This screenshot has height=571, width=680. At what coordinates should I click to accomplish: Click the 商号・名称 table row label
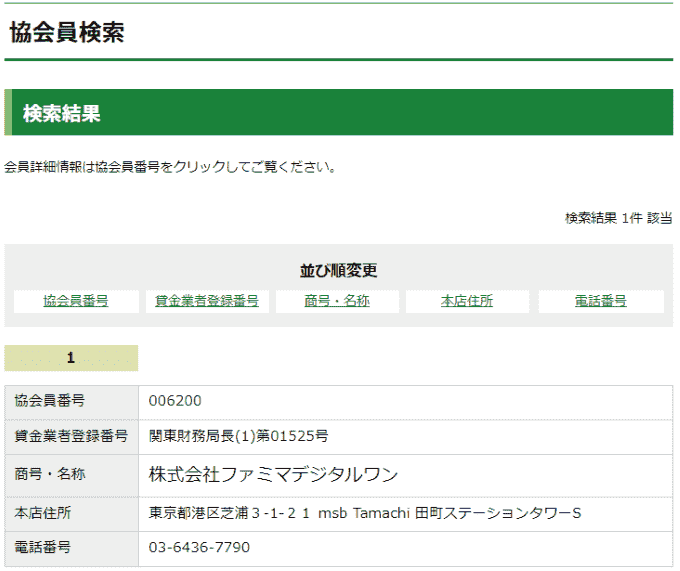pyautogui.click(x=50, y=474)
